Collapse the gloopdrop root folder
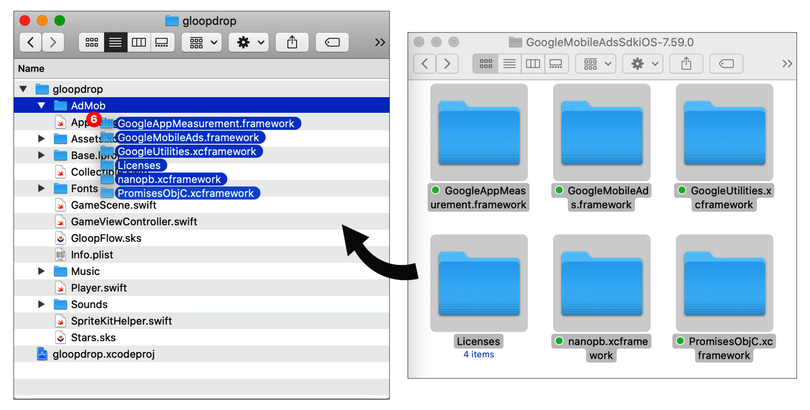 [23, 89]
